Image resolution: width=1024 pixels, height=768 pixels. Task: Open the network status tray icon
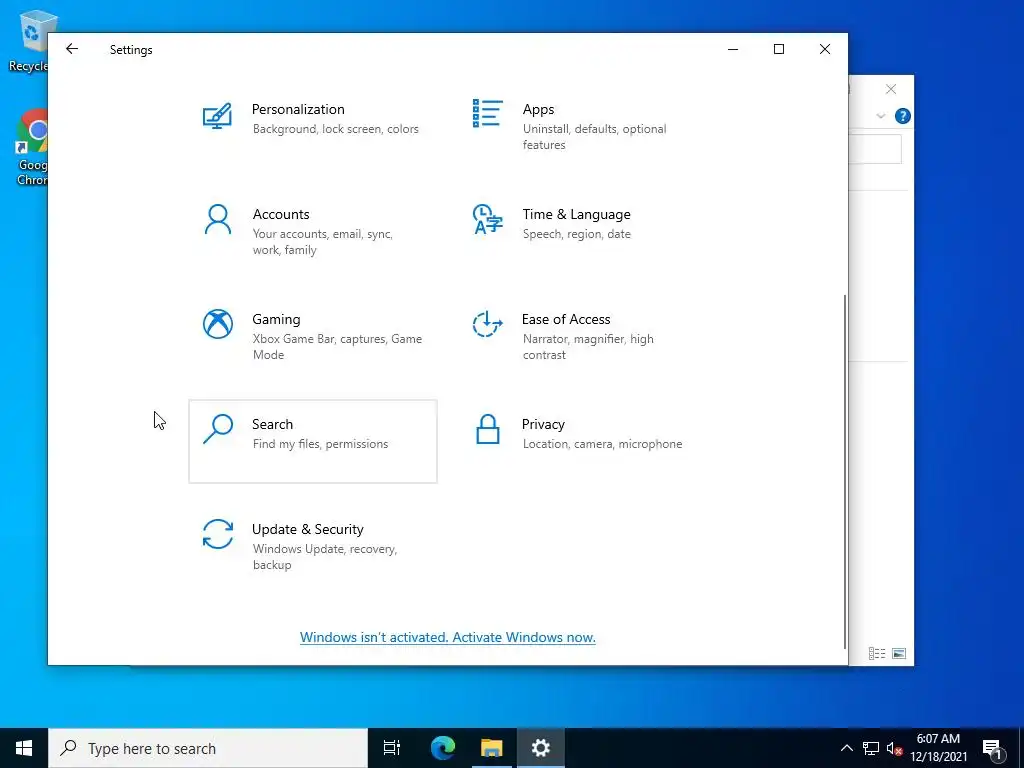(871, 748)
